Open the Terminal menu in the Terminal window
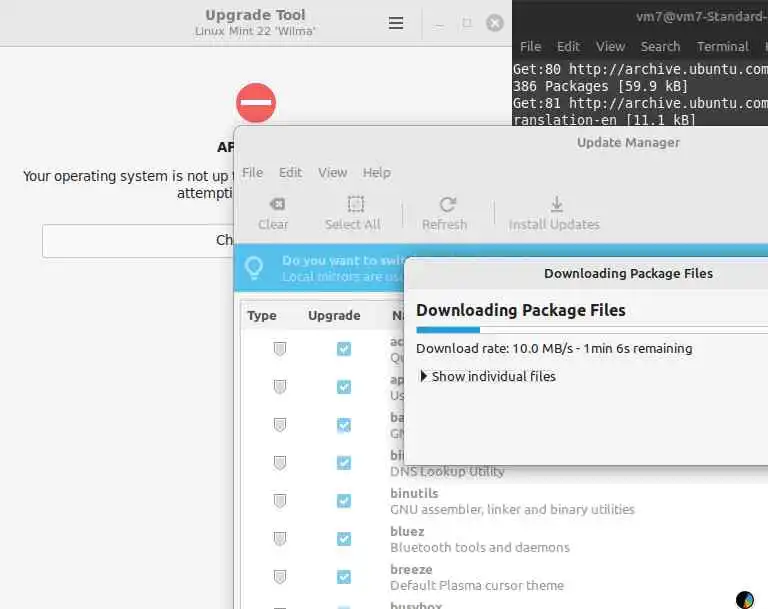The height and width of the screenshot is (609, 768). 723,47
